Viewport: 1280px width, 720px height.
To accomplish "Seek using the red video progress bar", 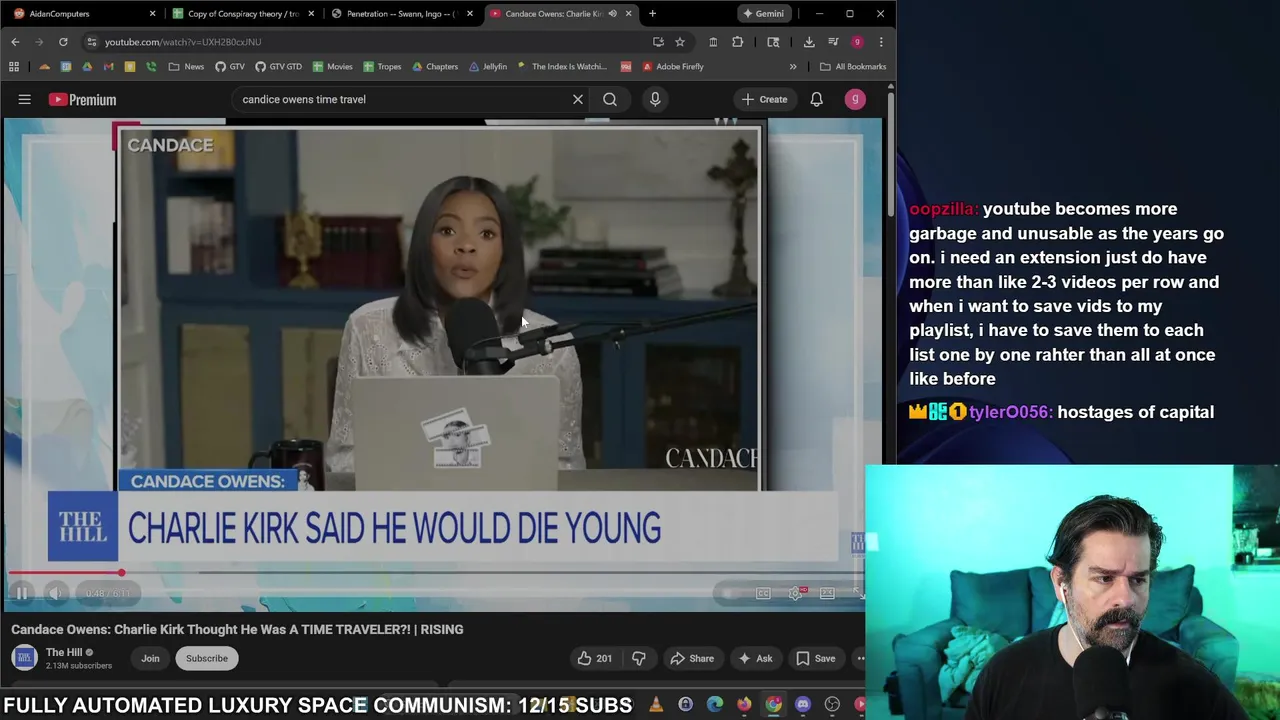I will point(437,573).
